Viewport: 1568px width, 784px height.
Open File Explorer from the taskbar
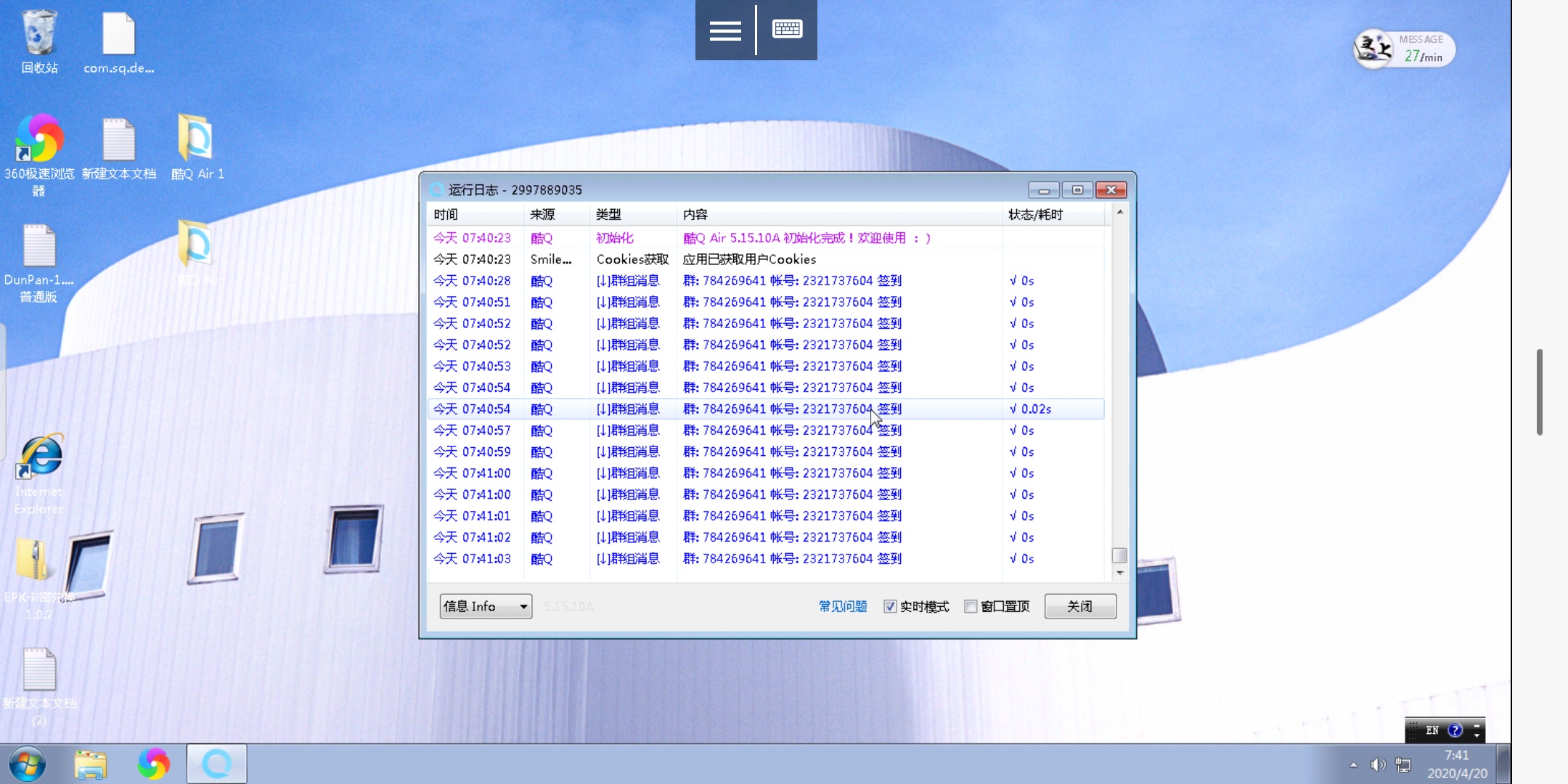[91, 764]
